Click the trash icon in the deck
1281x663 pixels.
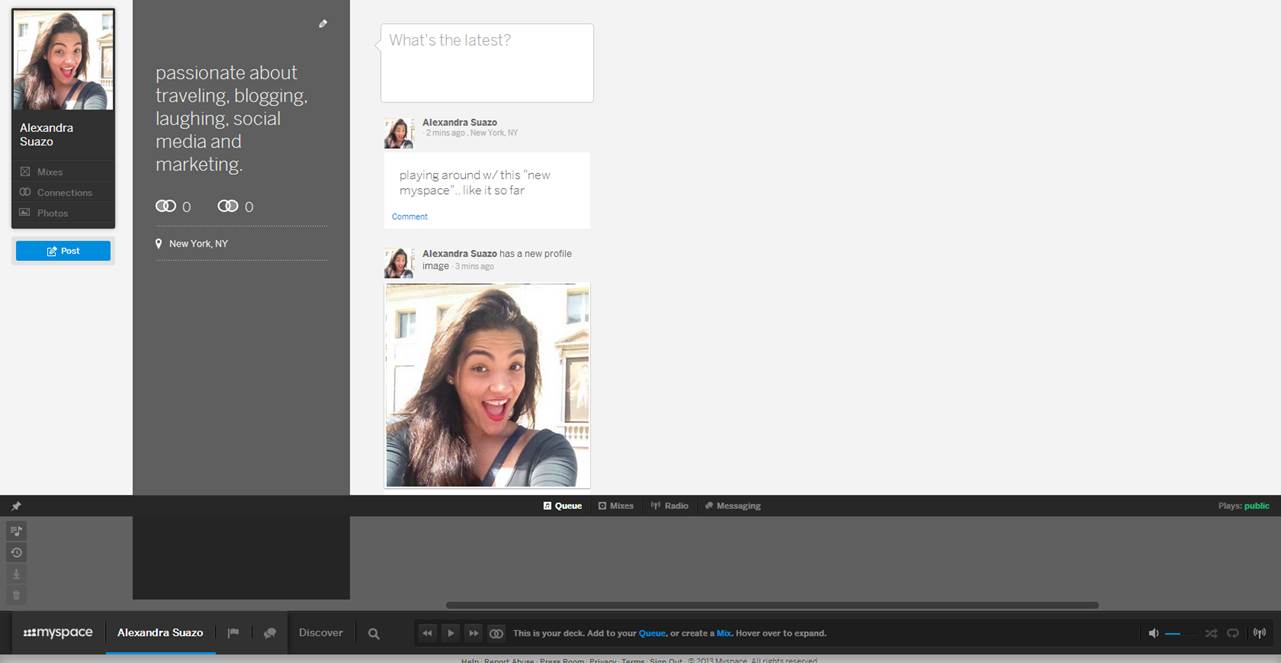coord(16,596)
